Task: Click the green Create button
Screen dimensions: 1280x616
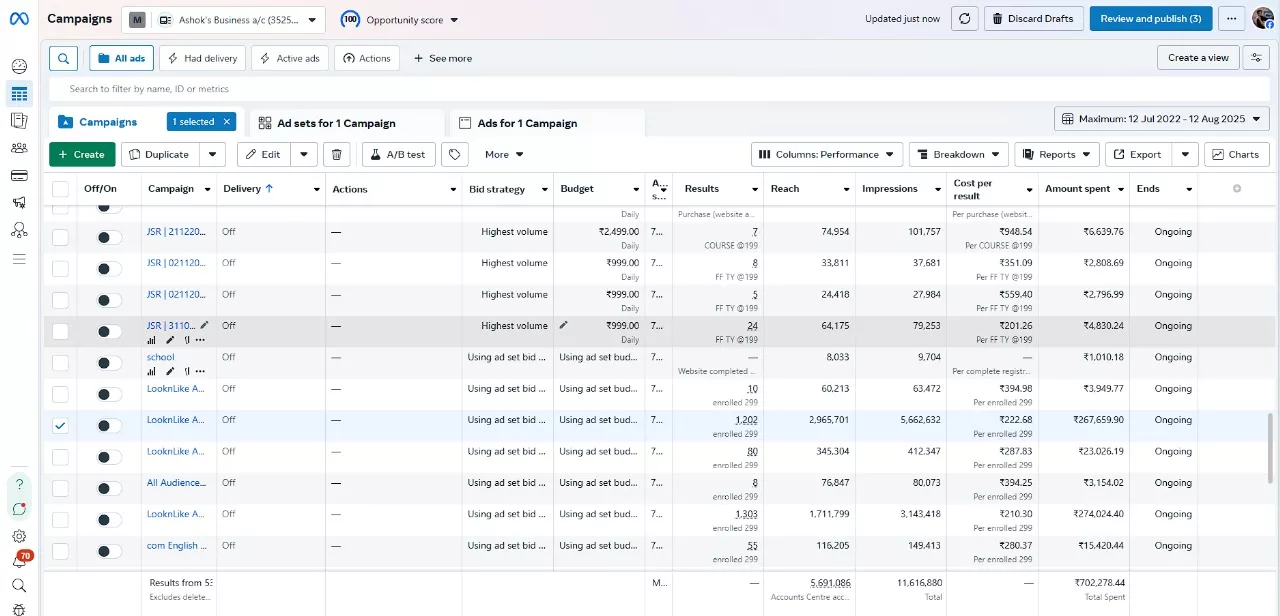Action: click(x=81, y=155)
